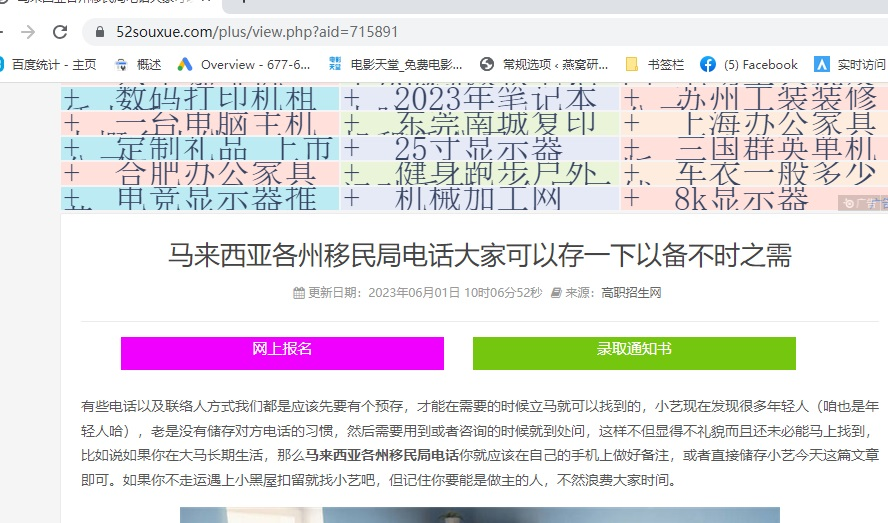Image resolution: width=888 pixels, height=523 pixels.
Task: Click the 高职招生网 source link
Action: click(631, 292)
